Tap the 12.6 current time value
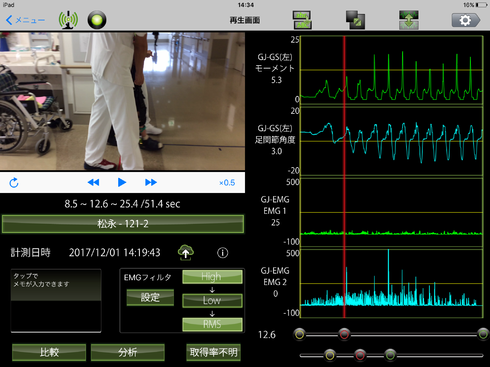Viewport: 490px width, 367px height. pyautogui.click(x=267, y=334)
